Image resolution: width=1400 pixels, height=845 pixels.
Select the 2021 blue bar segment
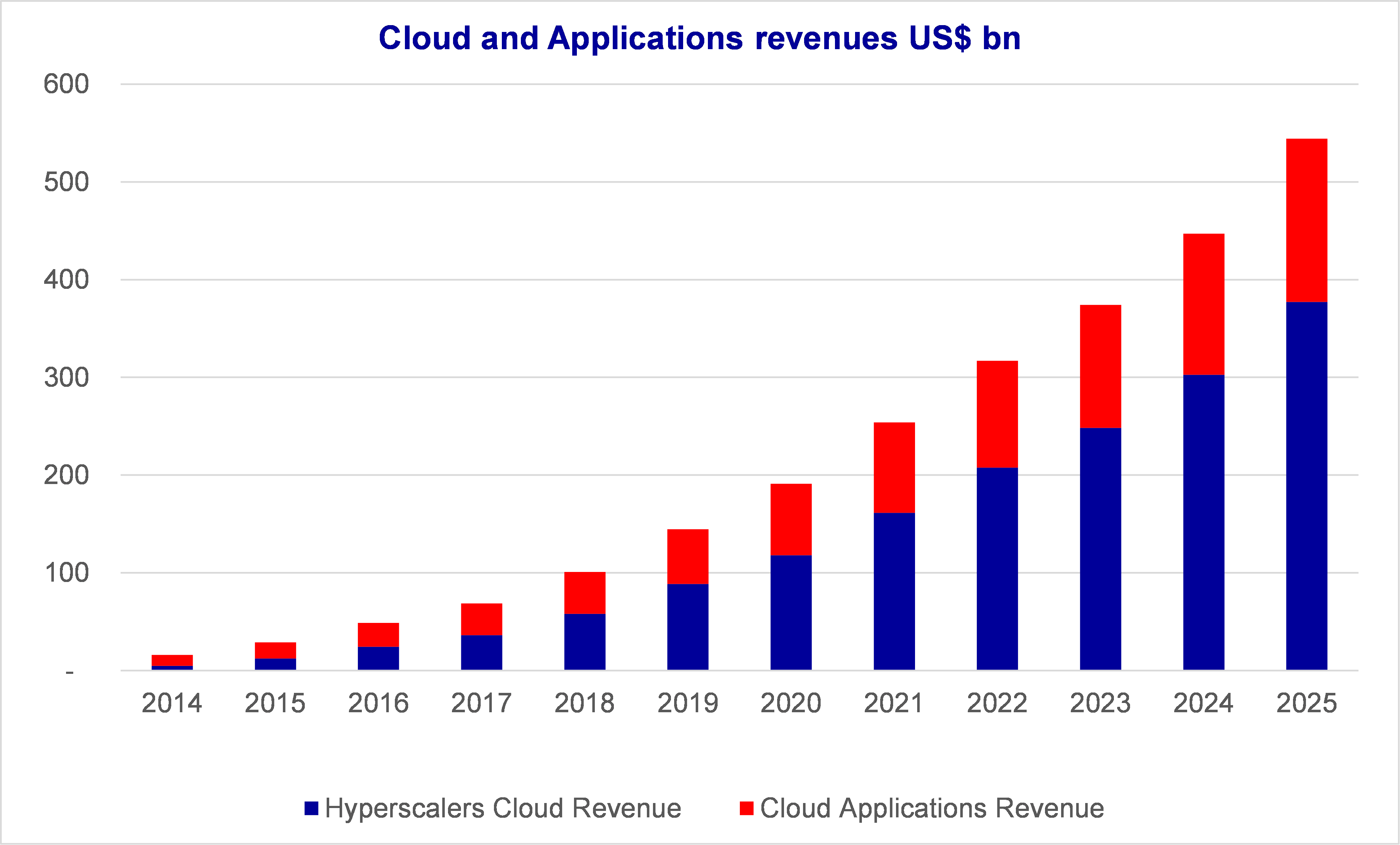[x=894, y=591]
